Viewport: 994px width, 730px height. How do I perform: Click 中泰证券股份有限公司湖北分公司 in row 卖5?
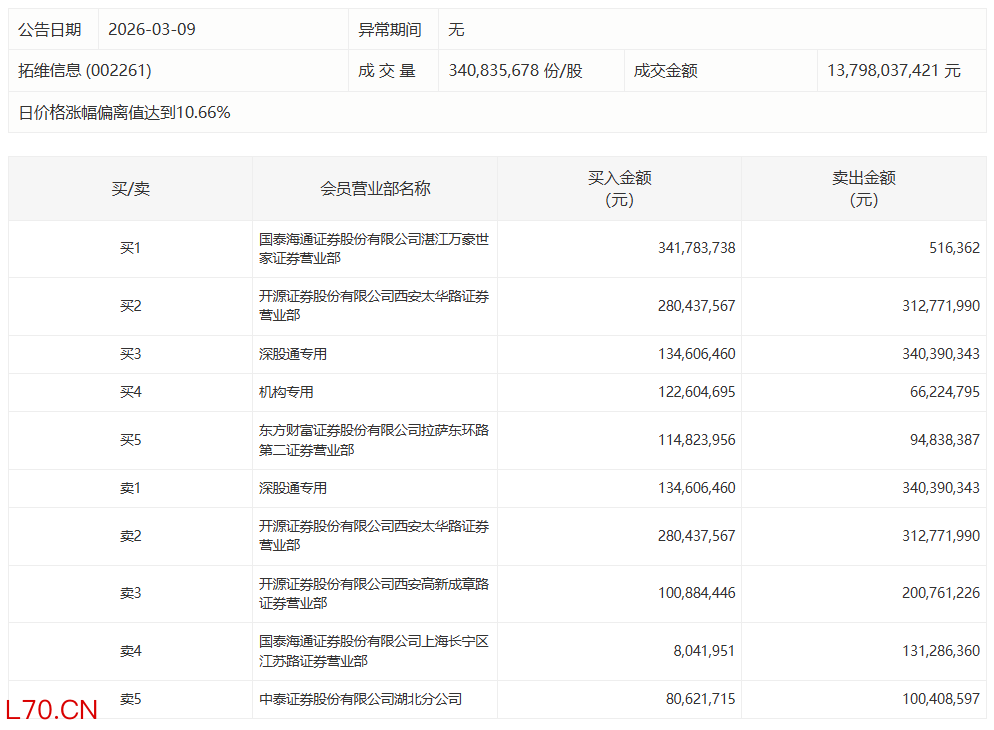pos(361,700)
